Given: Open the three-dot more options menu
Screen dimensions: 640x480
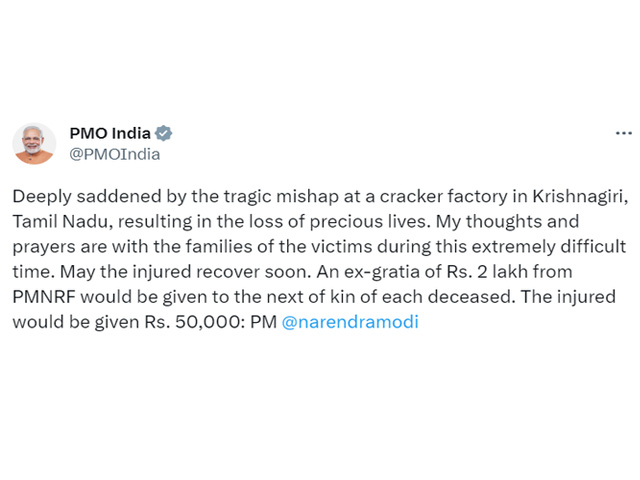Looking at the screenshot, I should click(624, 133).
